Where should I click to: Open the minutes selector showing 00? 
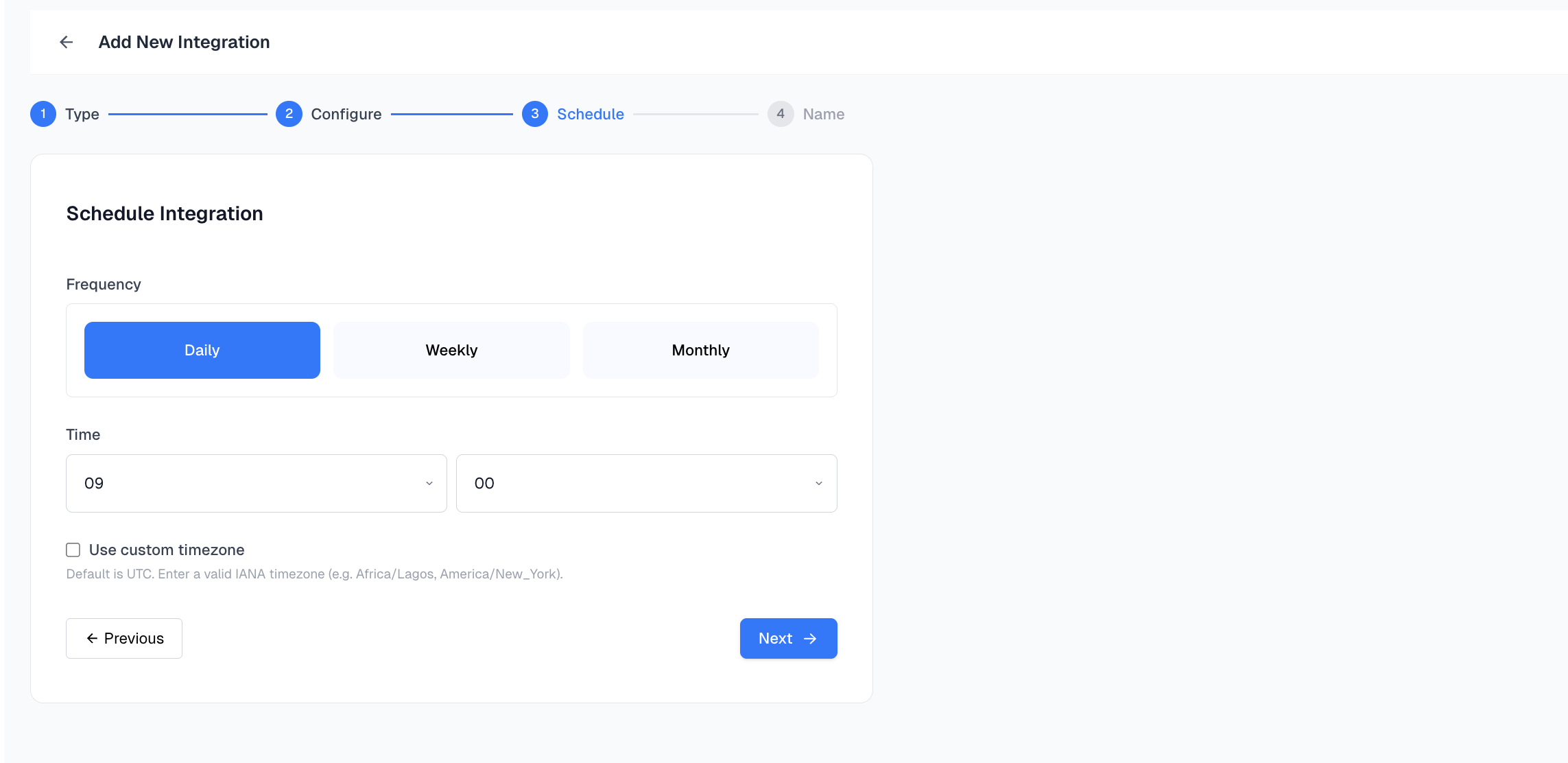(646, 483)
